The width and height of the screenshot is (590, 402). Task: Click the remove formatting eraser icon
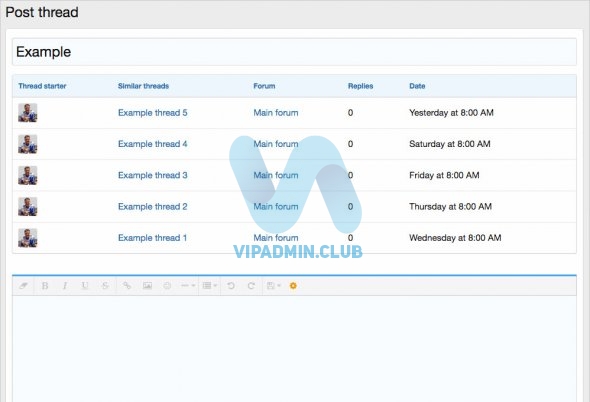point(23,286)
